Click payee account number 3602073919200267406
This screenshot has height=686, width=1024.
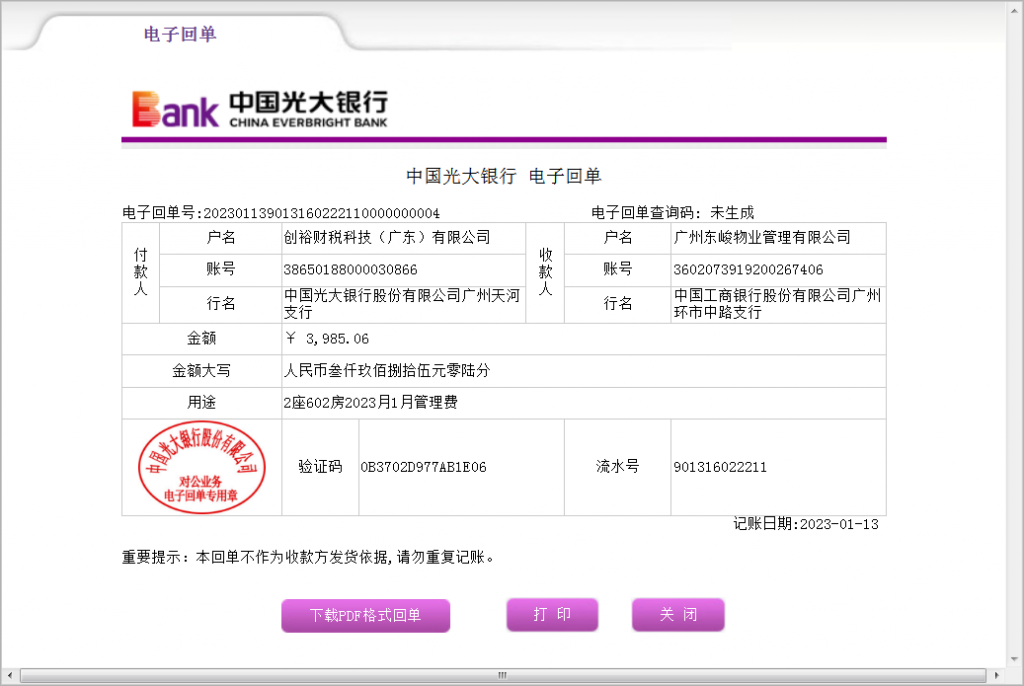(749, 270)
